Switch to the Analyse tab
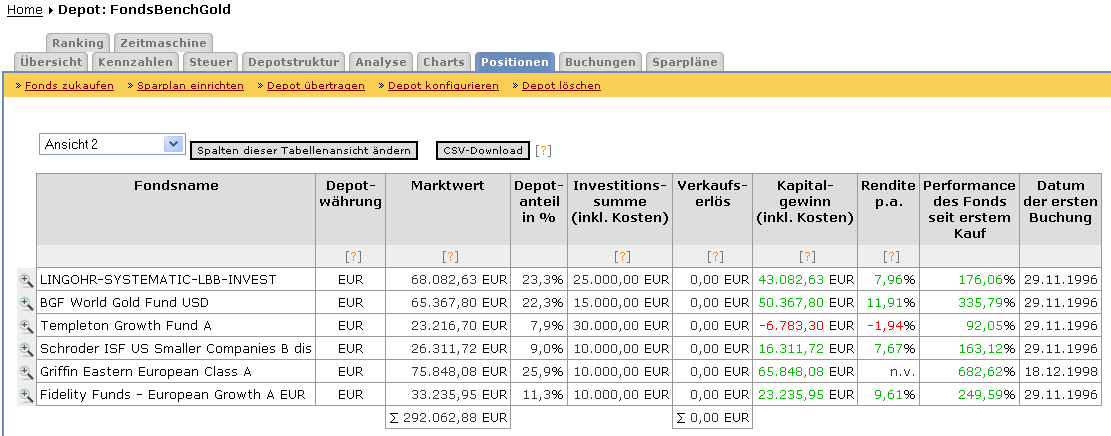This screenshot has height=436, width=1111. [381, 62]
